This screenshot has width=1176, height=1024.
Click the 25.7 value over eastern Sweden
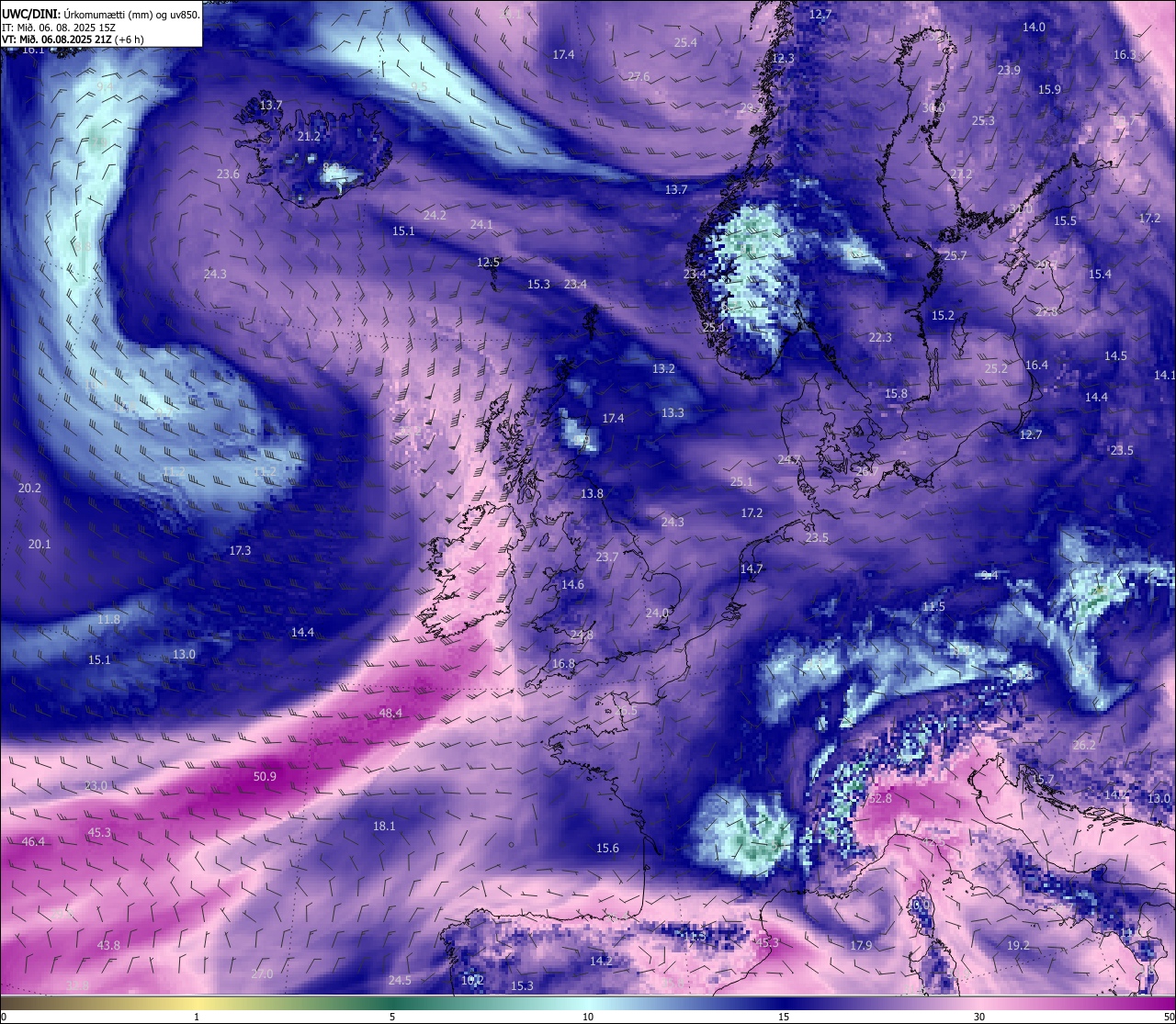coord(955,255)
